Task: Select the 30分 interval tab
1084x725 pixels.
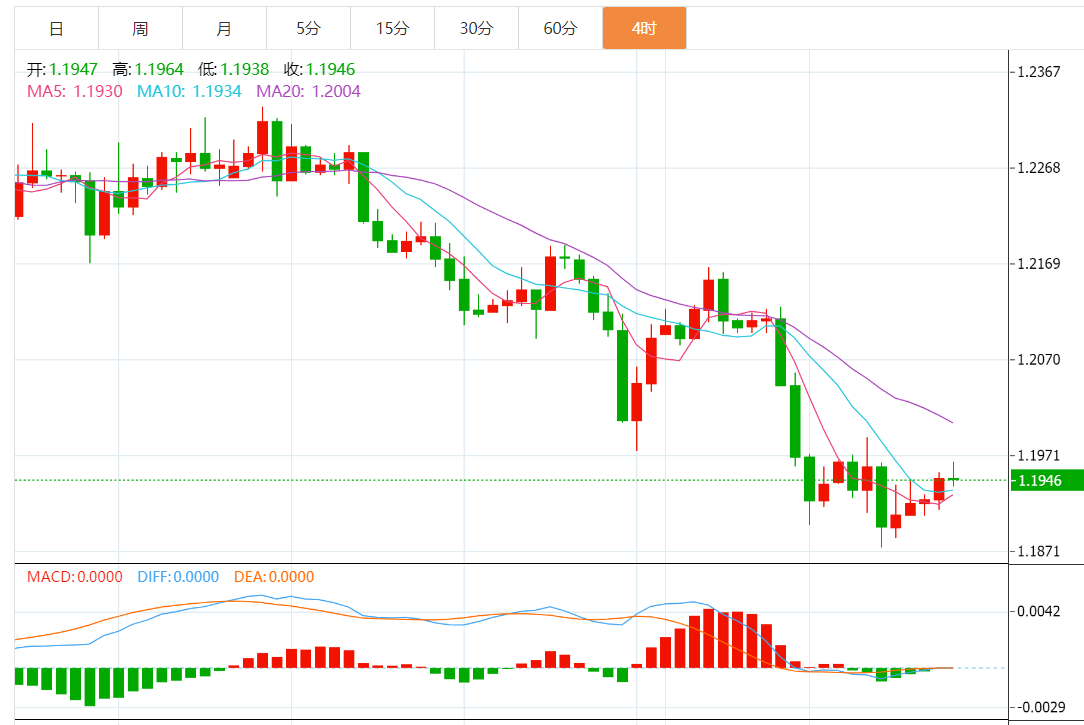Action: coord(476,28)
